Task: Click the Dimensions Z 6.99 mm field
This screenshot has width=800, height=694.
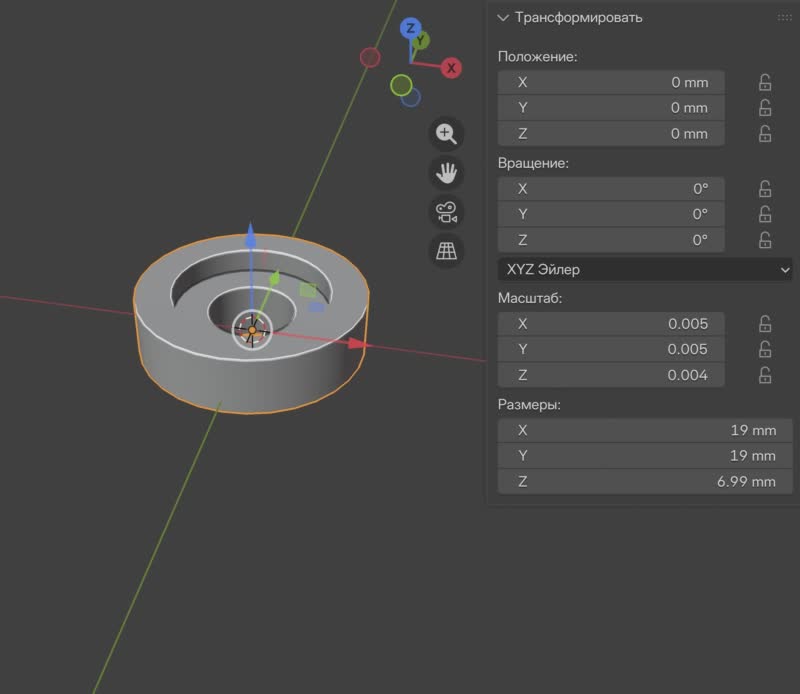Action: pos(645,481)
